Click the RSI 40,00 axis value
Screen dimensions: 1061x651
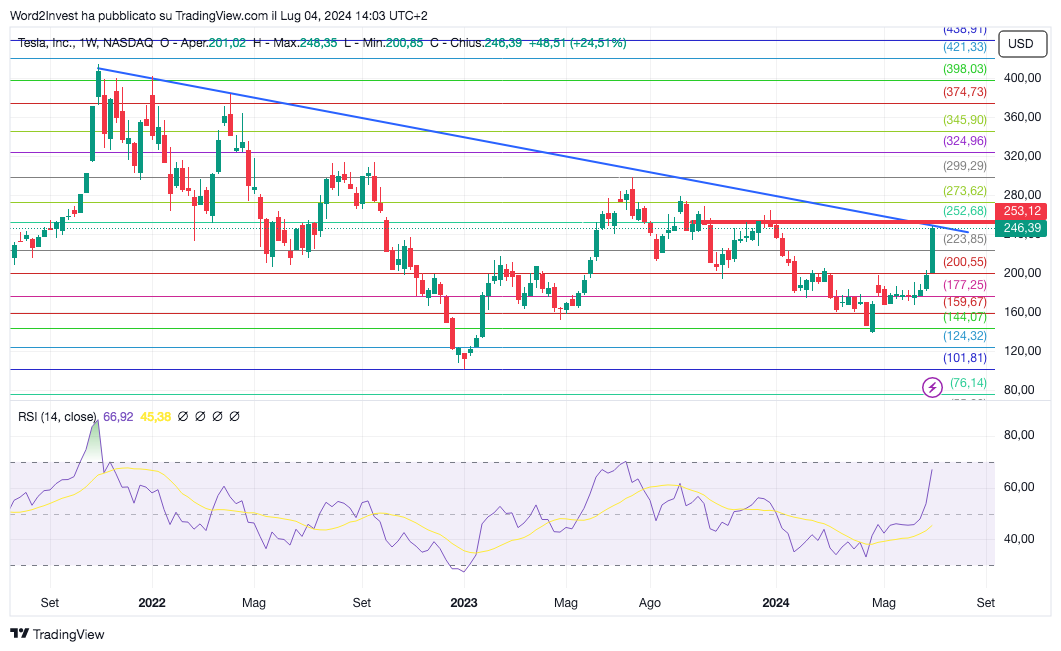1019,539
